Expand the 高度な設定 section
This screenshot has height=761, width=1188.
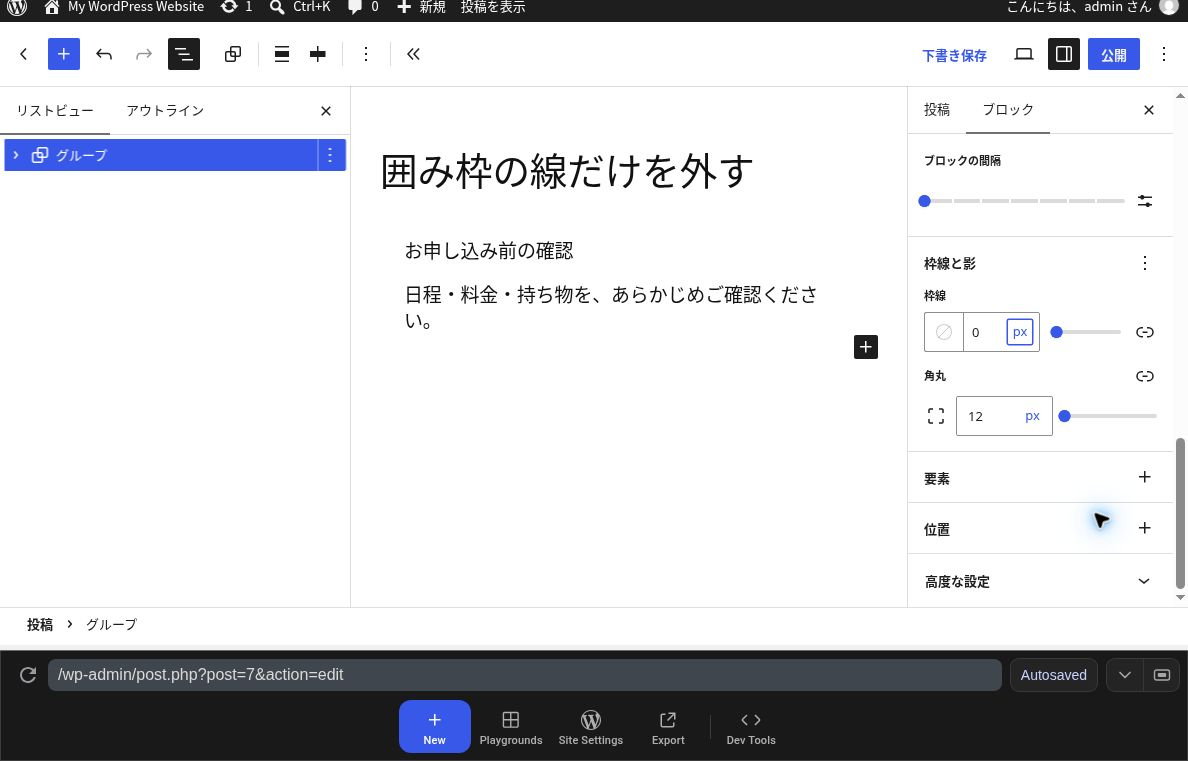coord(1040,581)
